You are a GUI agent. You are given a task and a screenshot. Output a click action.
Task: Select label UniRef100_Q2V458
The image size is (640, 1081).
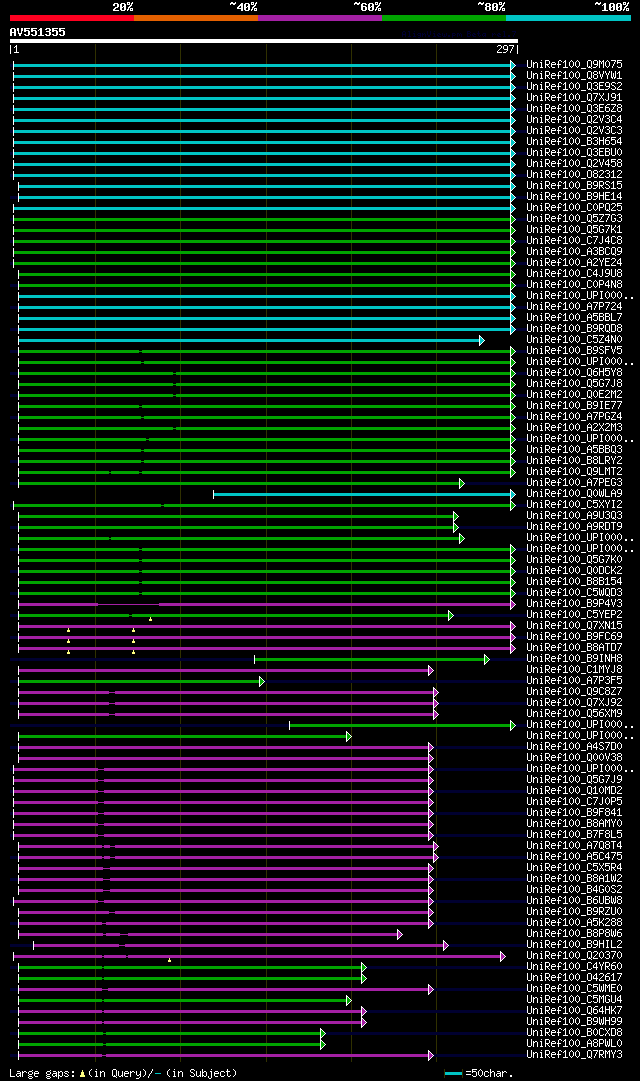point(574,163)
